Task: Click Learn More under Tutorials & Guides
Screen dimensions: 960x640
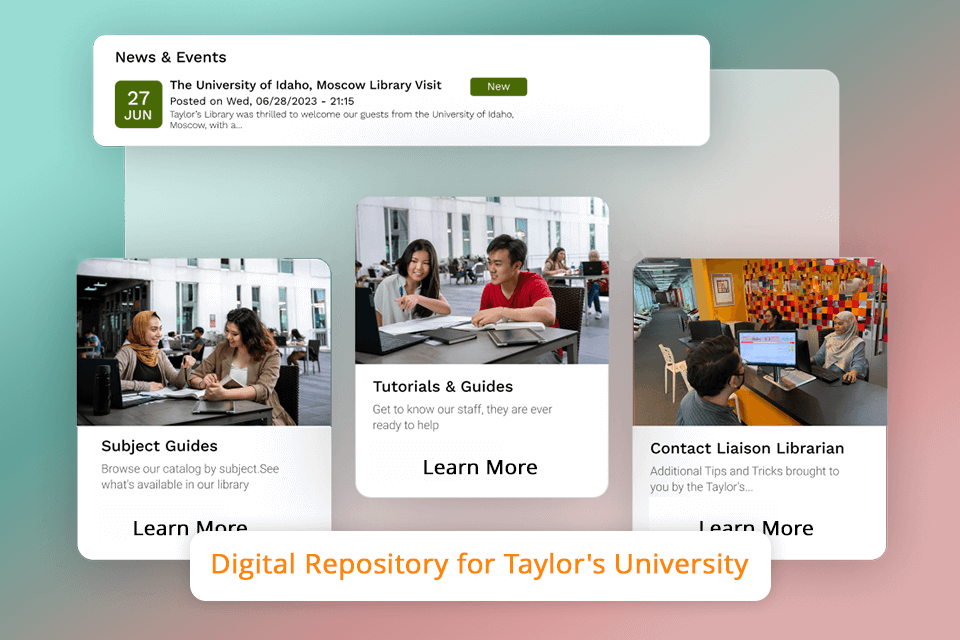Action: 480,467
